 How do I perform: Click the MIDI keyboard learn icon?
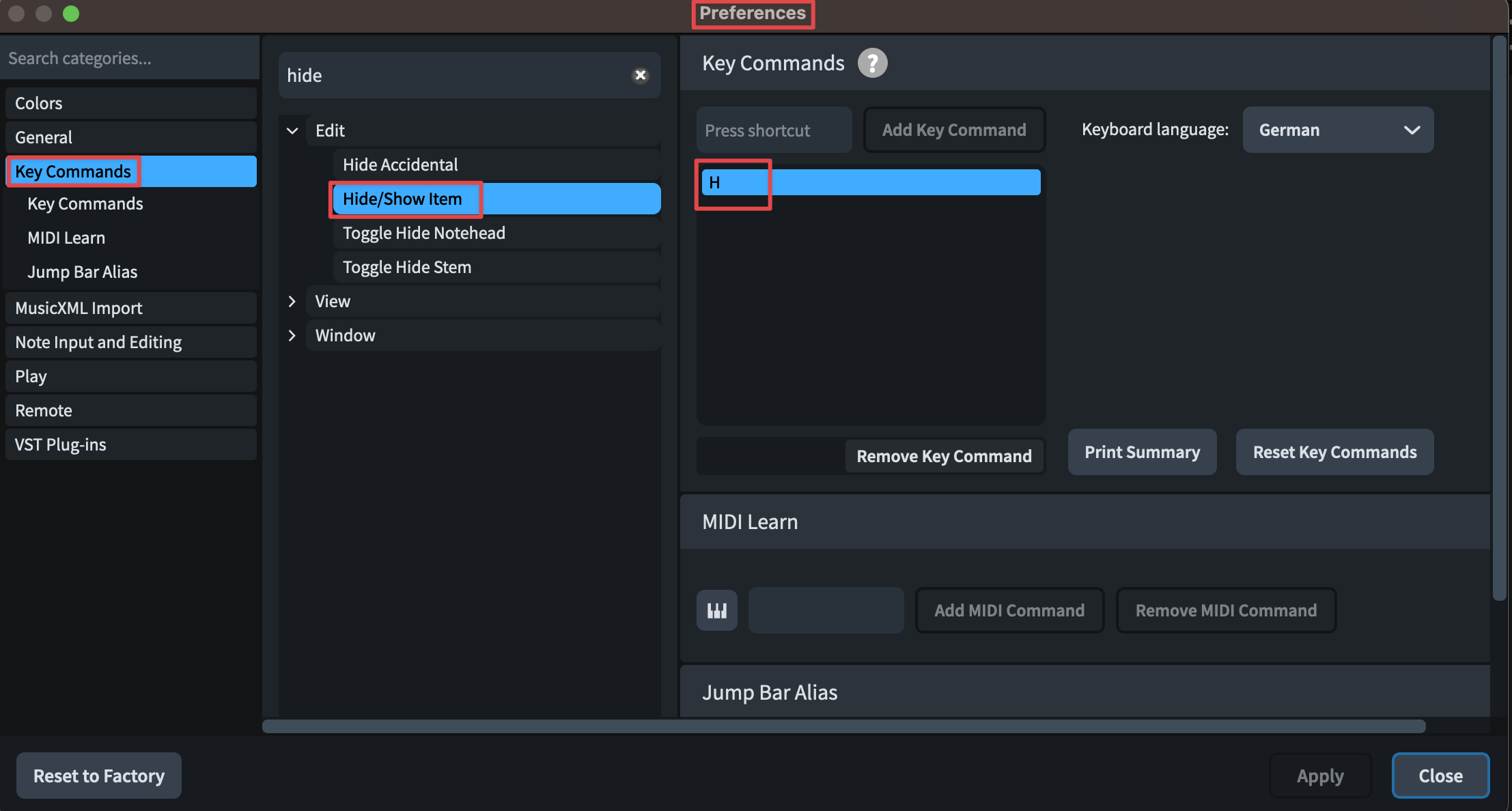tap(716, 610)
